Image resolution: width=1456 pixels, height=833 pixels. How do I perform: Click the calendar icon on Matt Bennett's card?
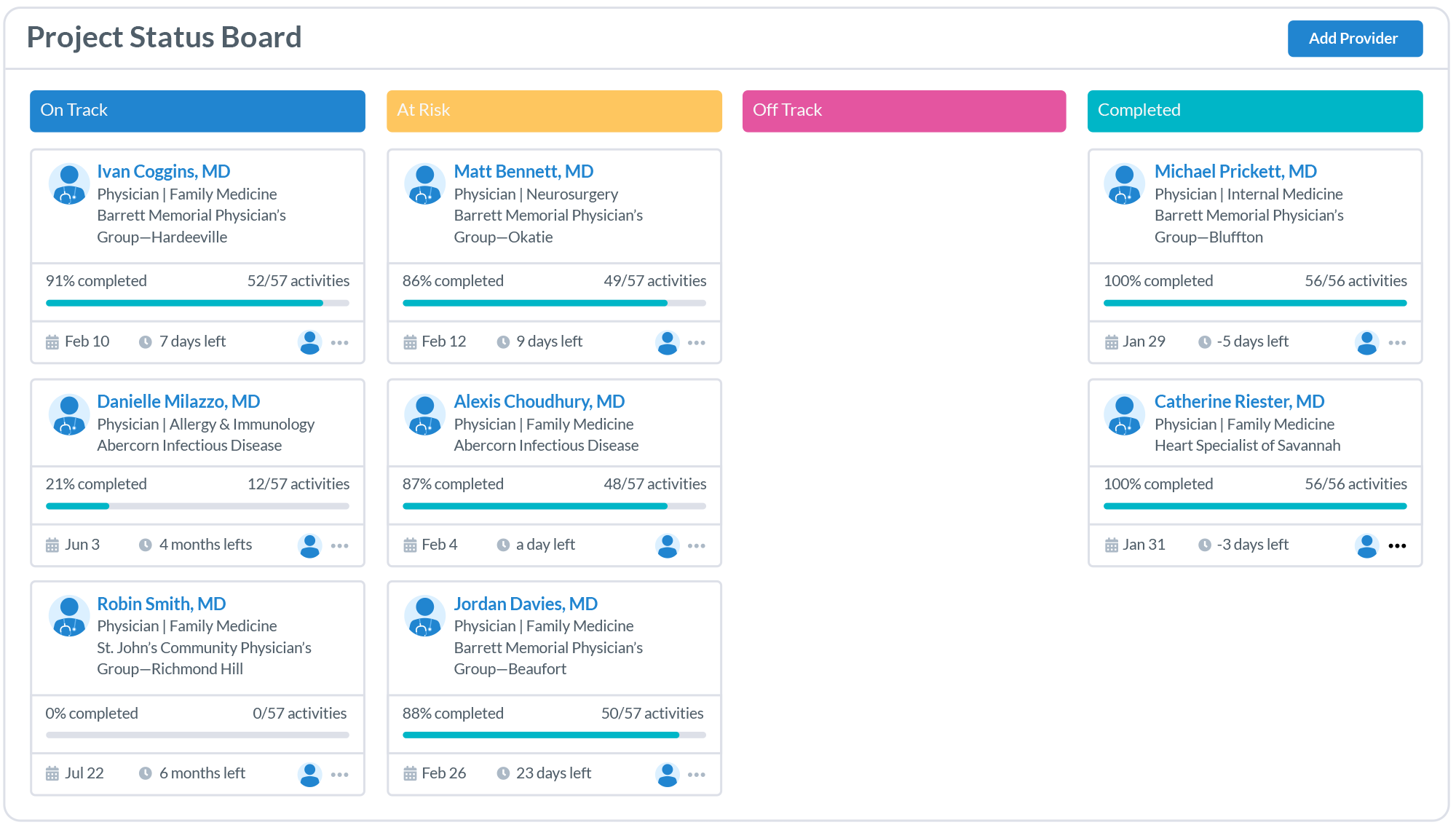point(410,341)
